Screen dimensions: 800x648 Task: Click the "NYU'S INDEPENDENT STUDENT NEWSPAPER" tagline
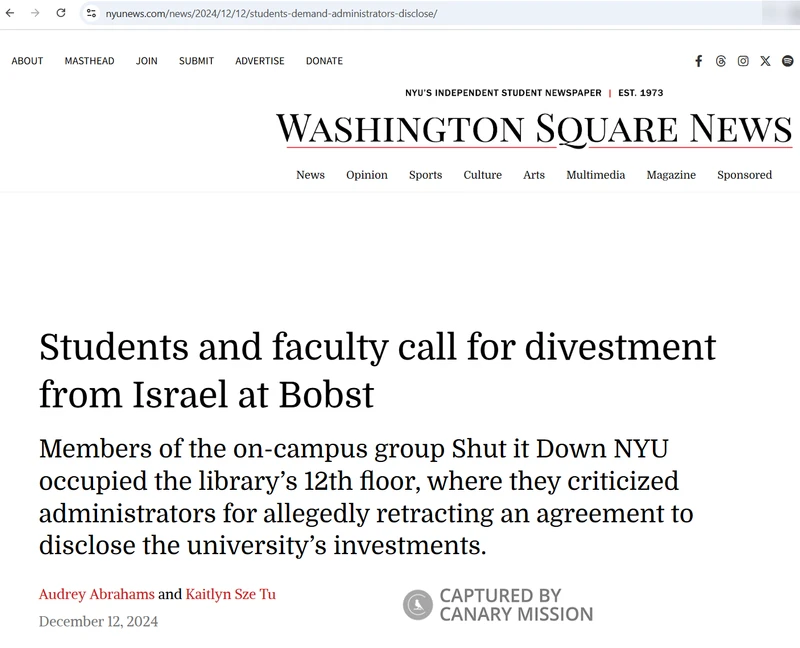pos(504,93)
